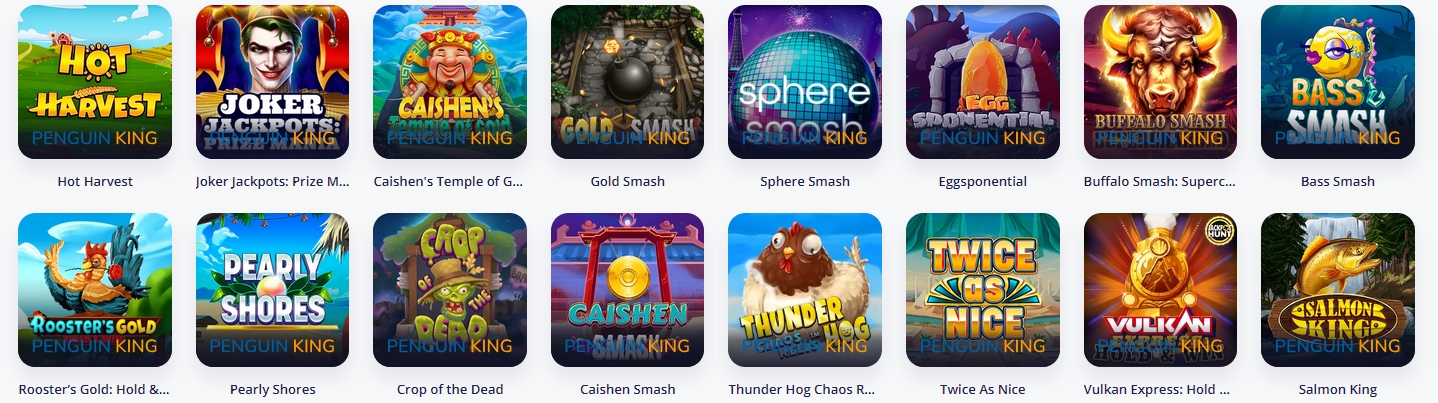Select Caishen's Temple of Gold game image
The width and height of the screenshot is (1438, 403).
(450, 82)
